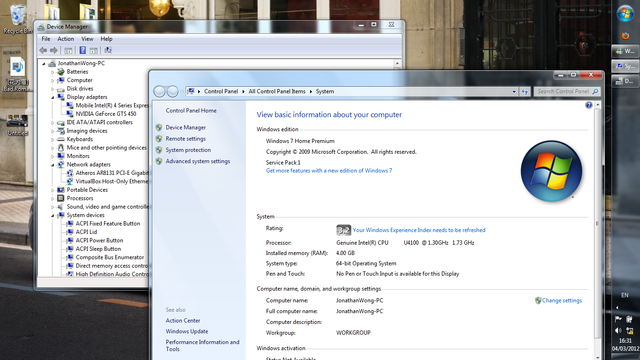Expand the Computer node in Device Manager
The height and width of the screenshot is (360, 640).
pos(53,80)
